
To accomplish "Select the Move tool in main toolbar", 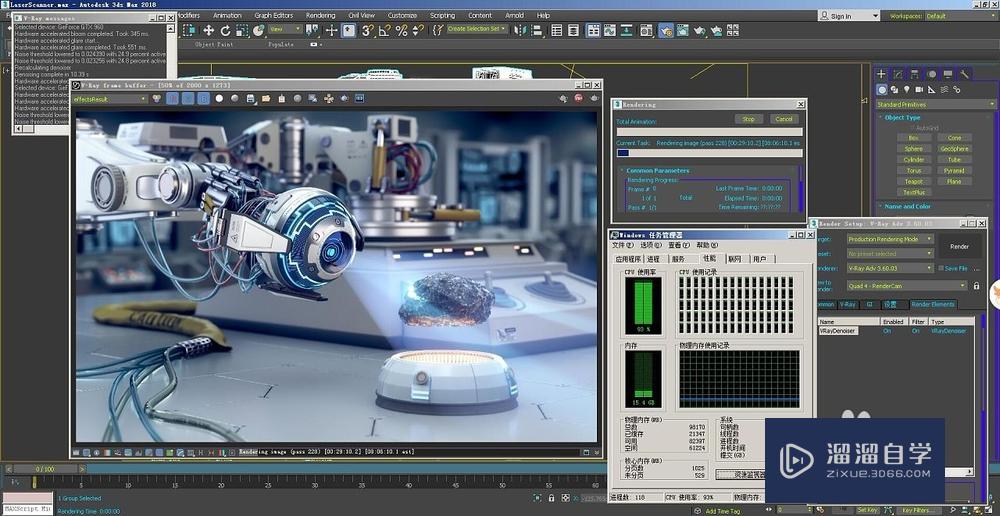I will [209, 30].
